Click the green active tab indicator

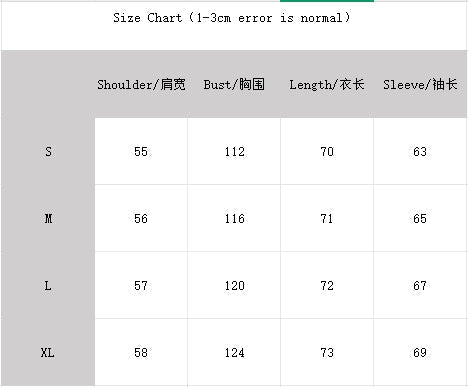pyautogui.click(x=327, y=1)
